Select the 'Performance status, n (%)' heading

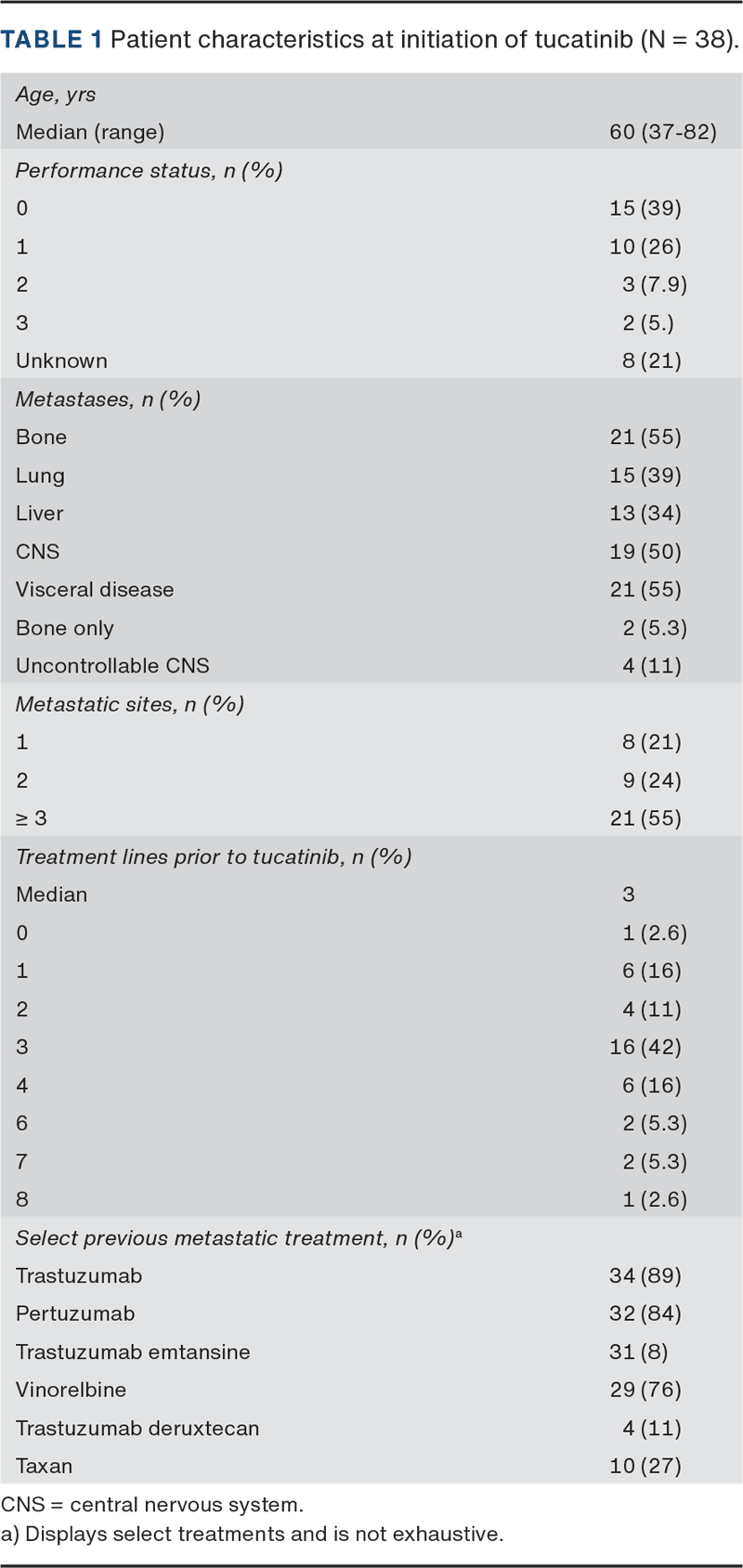[x=149, y=170]
